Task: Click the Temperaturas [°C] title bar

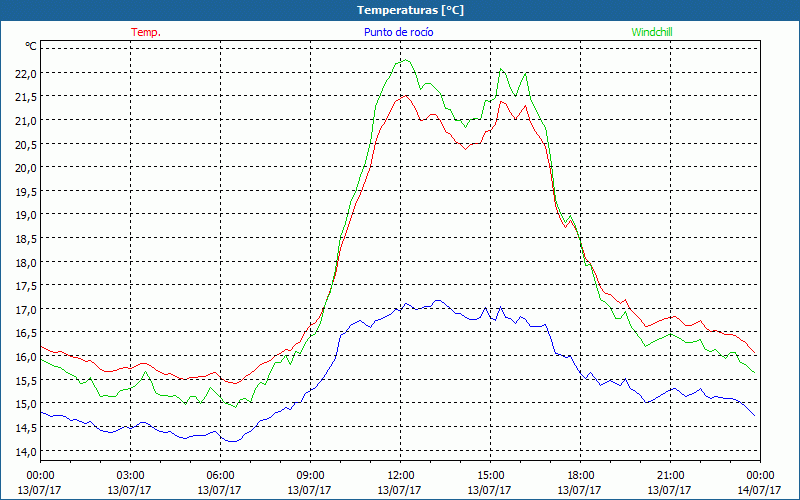Action: (400, 10)
